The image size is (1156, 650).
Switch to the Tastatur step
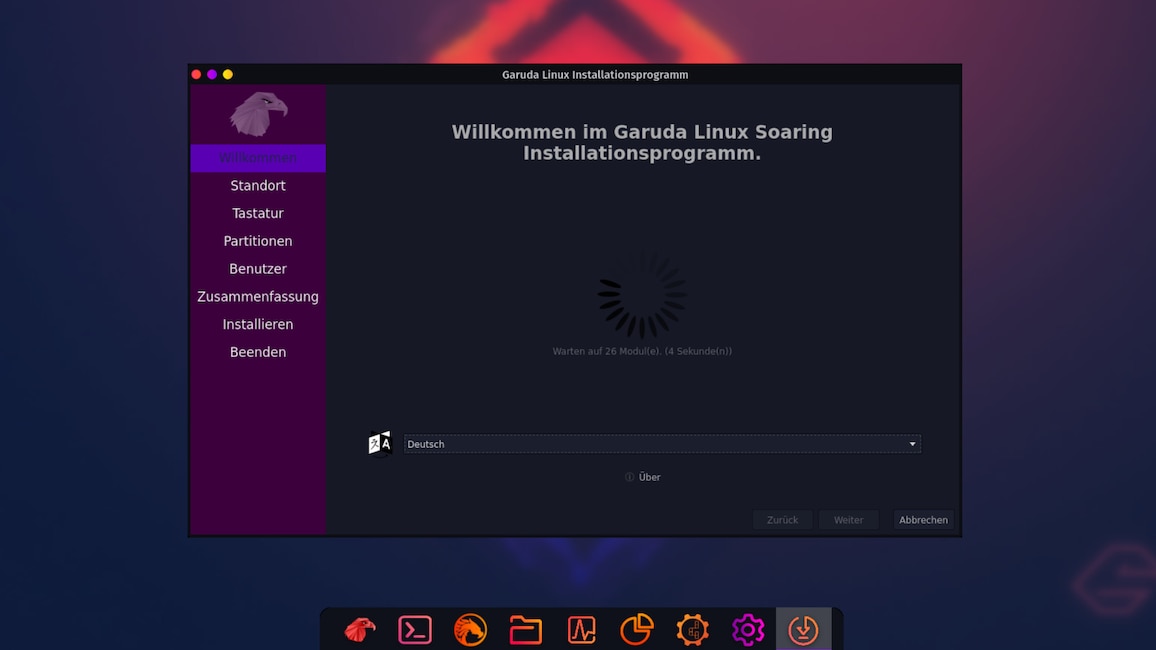(257, 213)
